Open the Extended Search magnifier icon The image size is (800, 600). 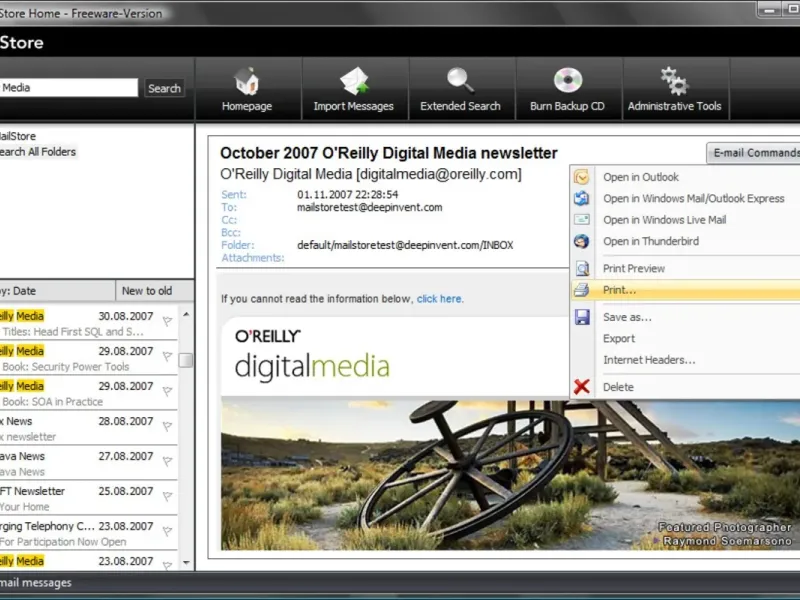(x=460, y=81)
